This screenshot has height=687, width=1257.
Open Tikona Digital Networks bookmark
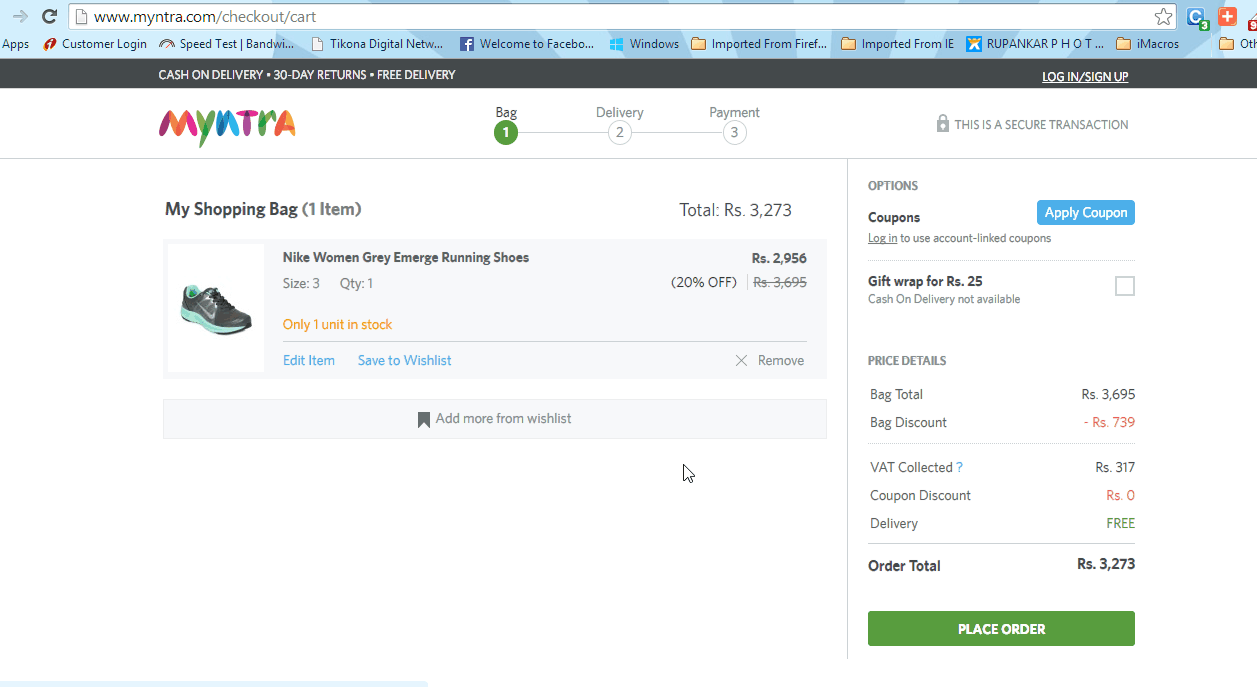[377, 44]
